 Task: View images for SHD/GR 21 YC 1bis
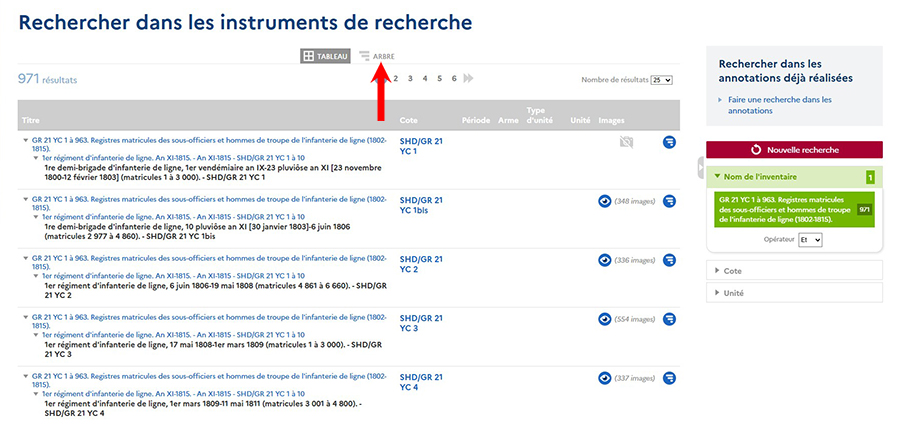coord(605,201)
